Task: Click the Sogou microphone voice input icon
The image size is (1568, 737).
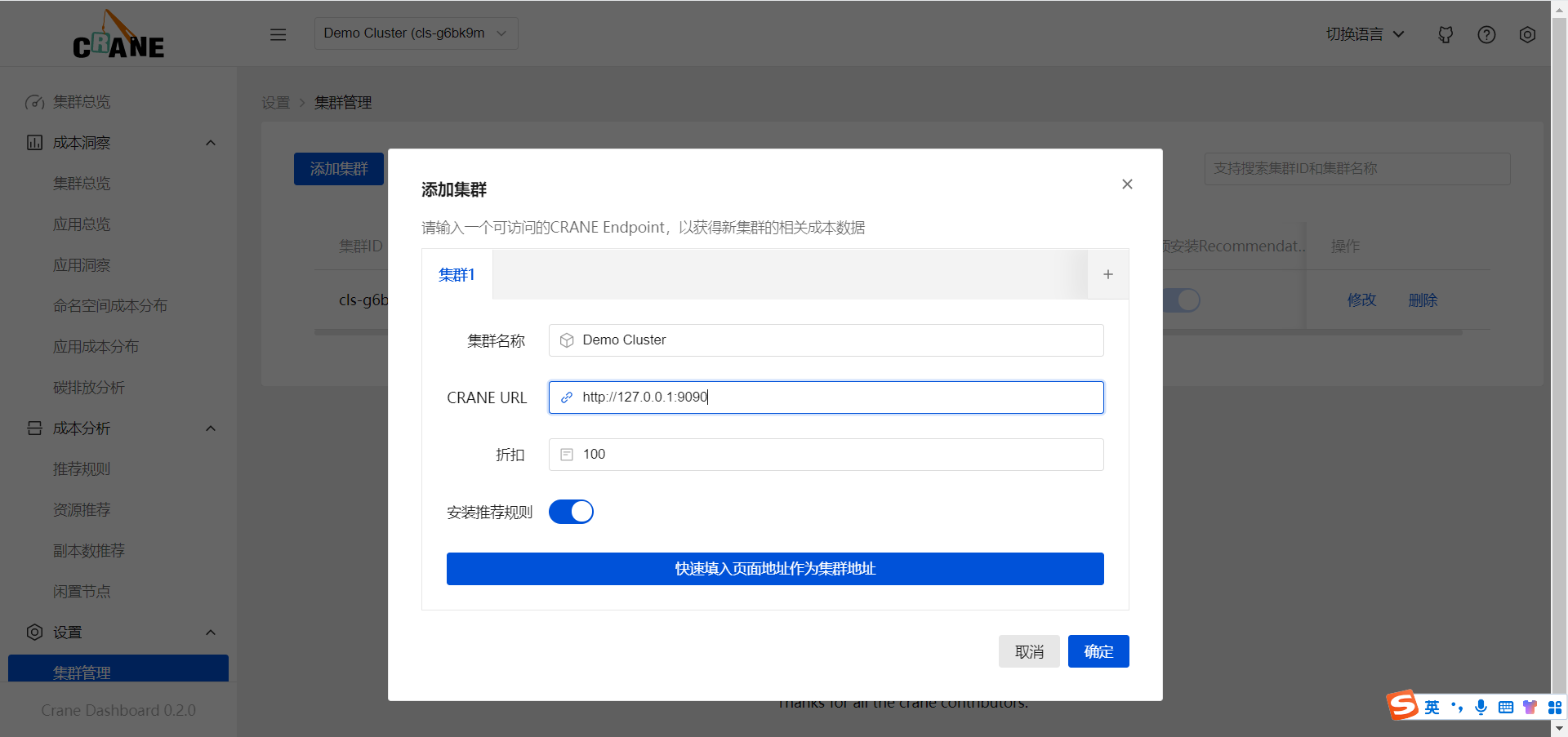Action: [x=1481, y=708]
